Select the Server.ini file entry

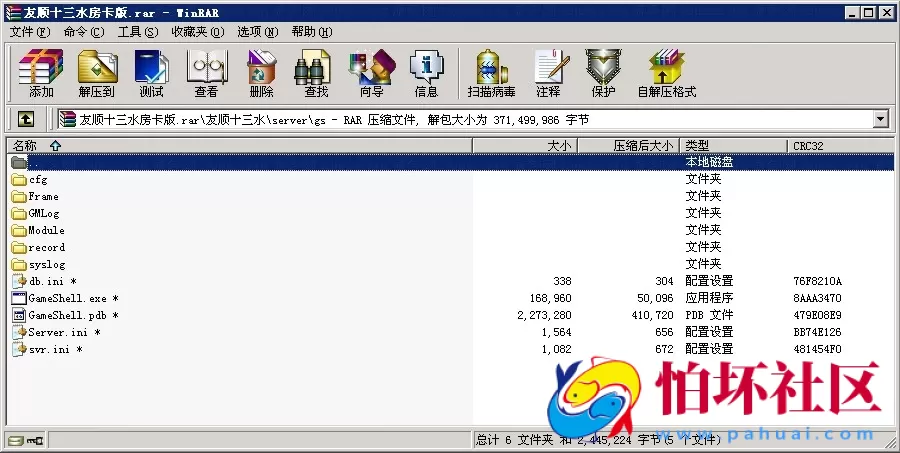(58, 332)
